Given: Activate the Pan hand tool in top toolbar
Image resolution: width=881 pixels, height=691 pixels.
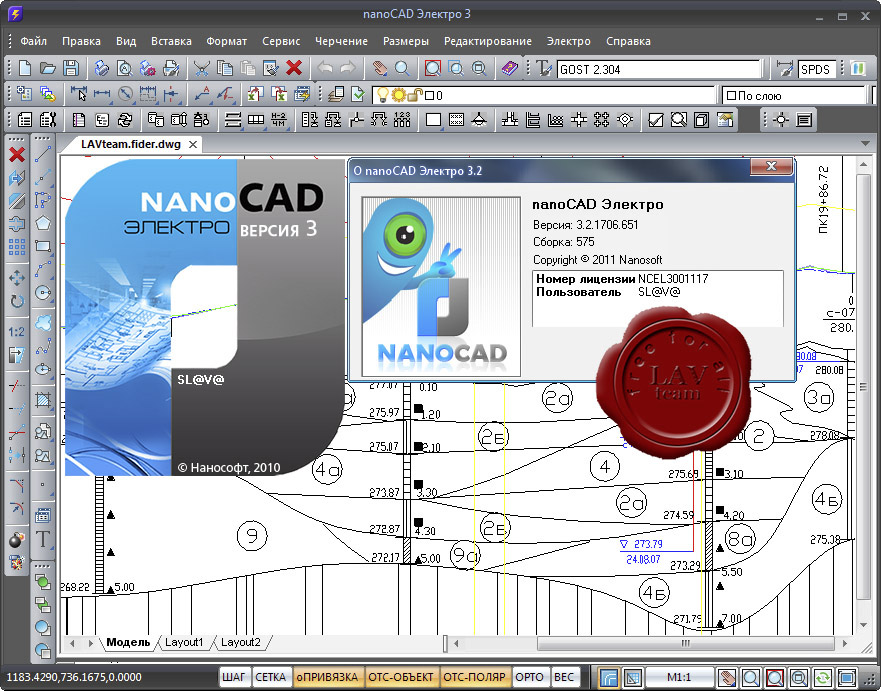Looking at the screenshot, I should (x=380, y=69).
